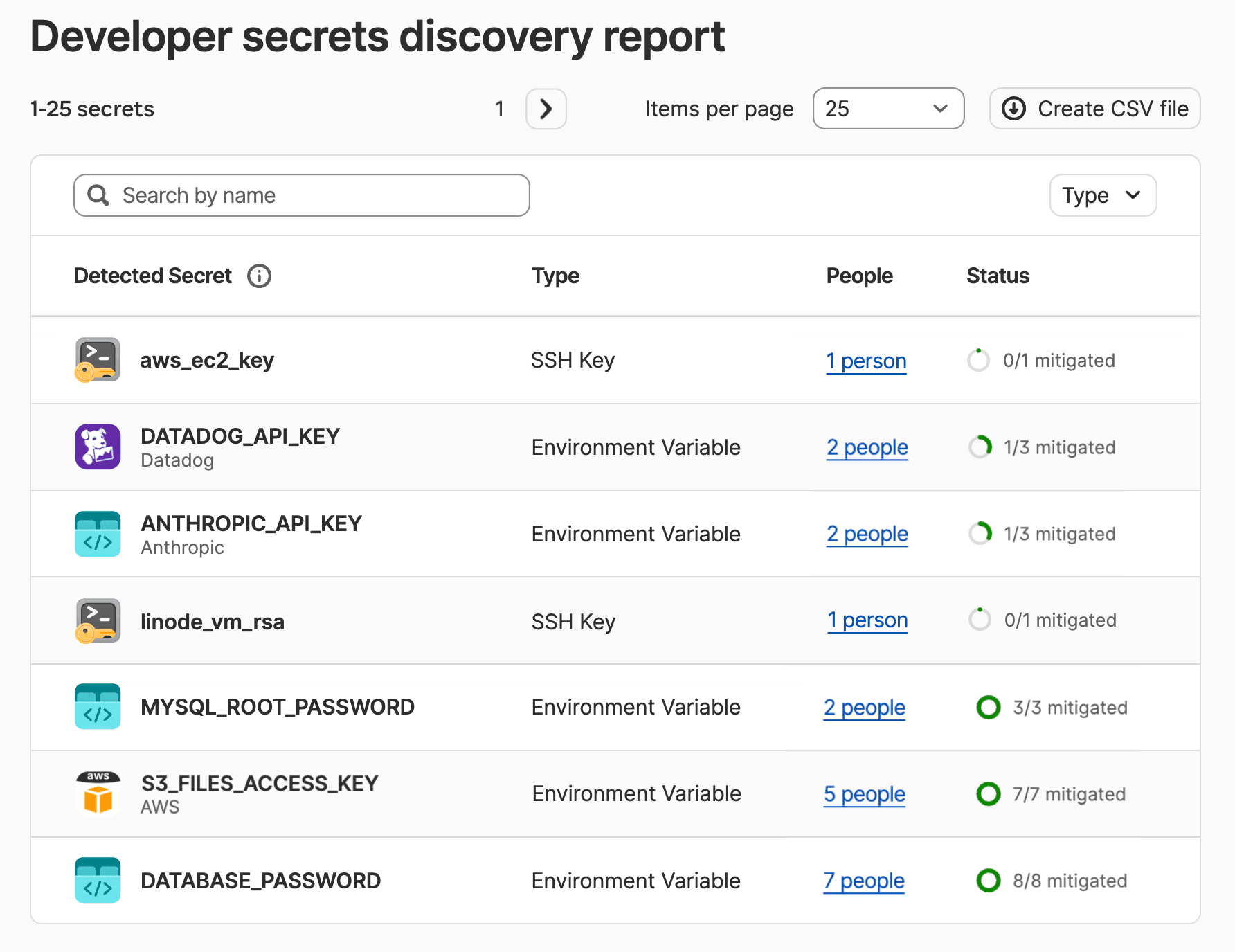Click S3_FILES_ACCESS_KEY 7/7 mitigated green ring

tap(988, 793)
